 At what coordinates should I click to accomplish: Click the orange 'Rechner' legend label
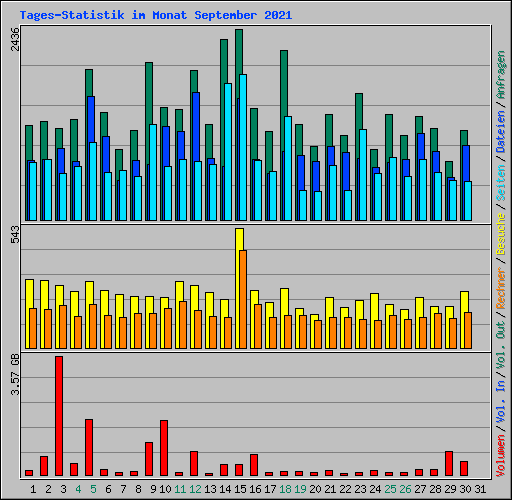click(x=500, y=288)
